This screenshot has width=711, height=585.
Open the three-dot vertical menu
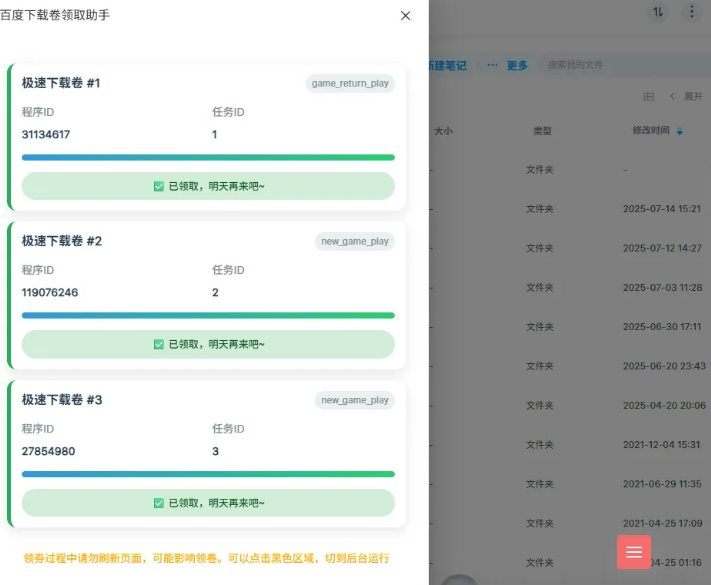click(691, 12)
